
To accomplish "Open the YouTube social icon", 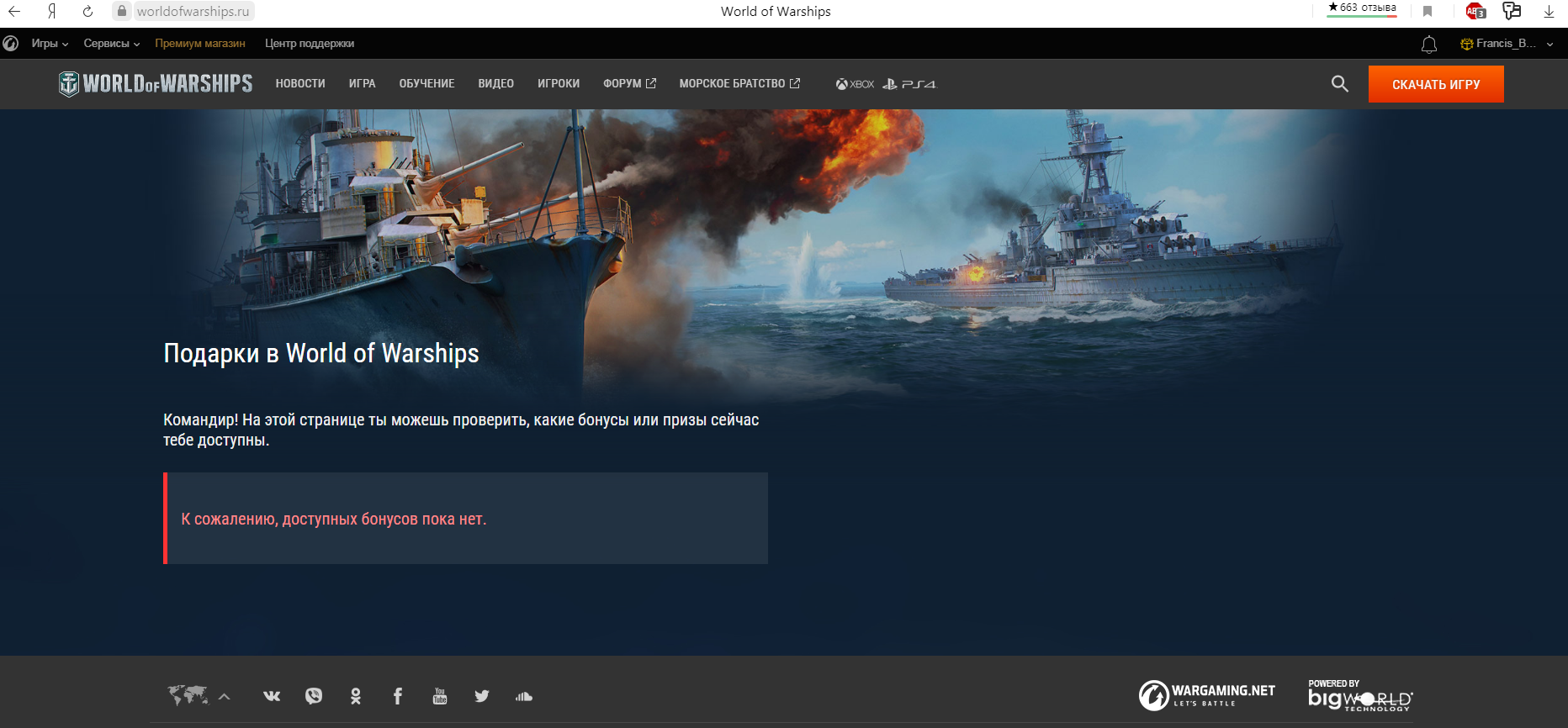I will pos(440,696).
